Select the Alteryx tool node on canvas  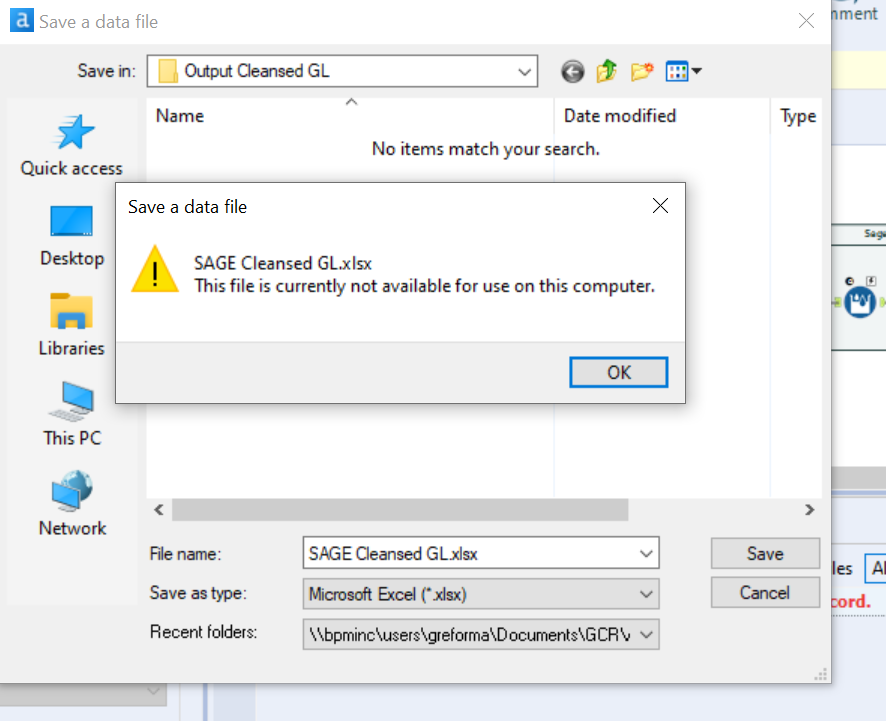[860, 300]
